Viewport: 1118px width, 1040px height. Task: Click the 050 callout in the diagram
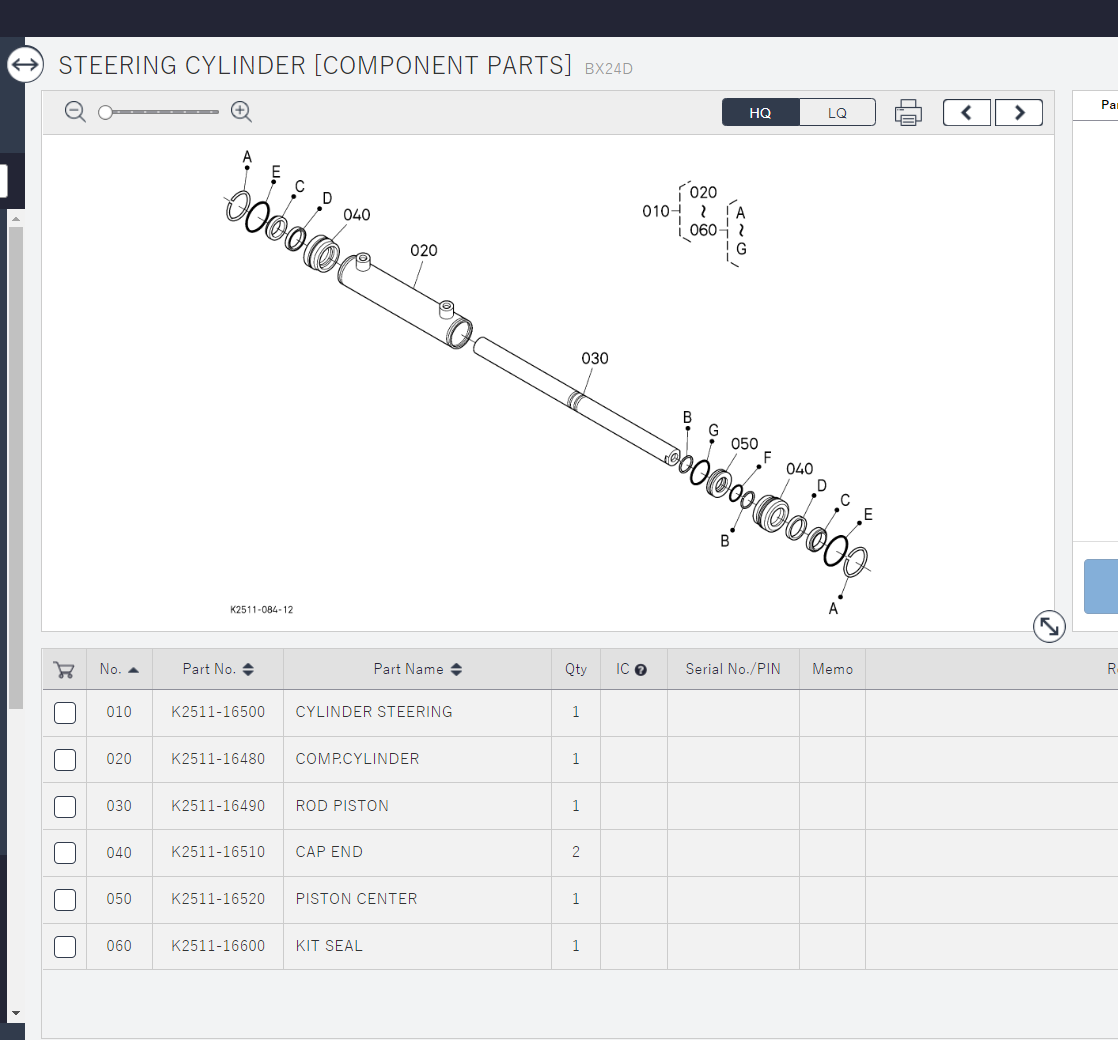pos(744,444)
